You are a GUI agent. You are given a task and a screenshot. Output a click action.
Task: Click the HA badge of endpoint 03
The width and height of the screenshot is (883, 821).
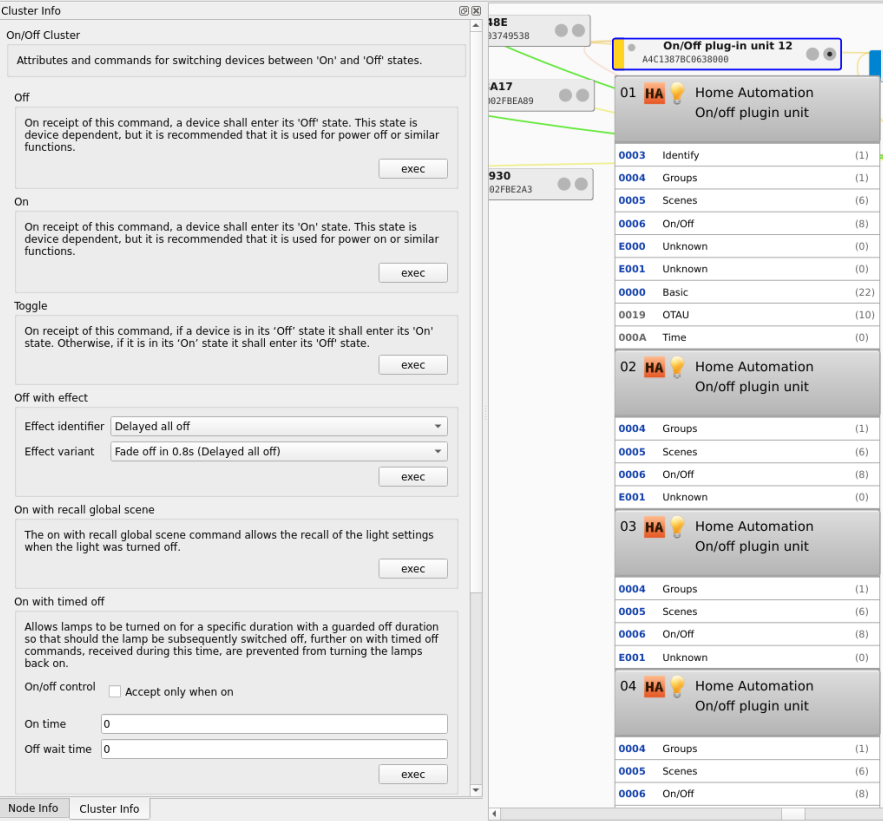[x=654, y=528]
